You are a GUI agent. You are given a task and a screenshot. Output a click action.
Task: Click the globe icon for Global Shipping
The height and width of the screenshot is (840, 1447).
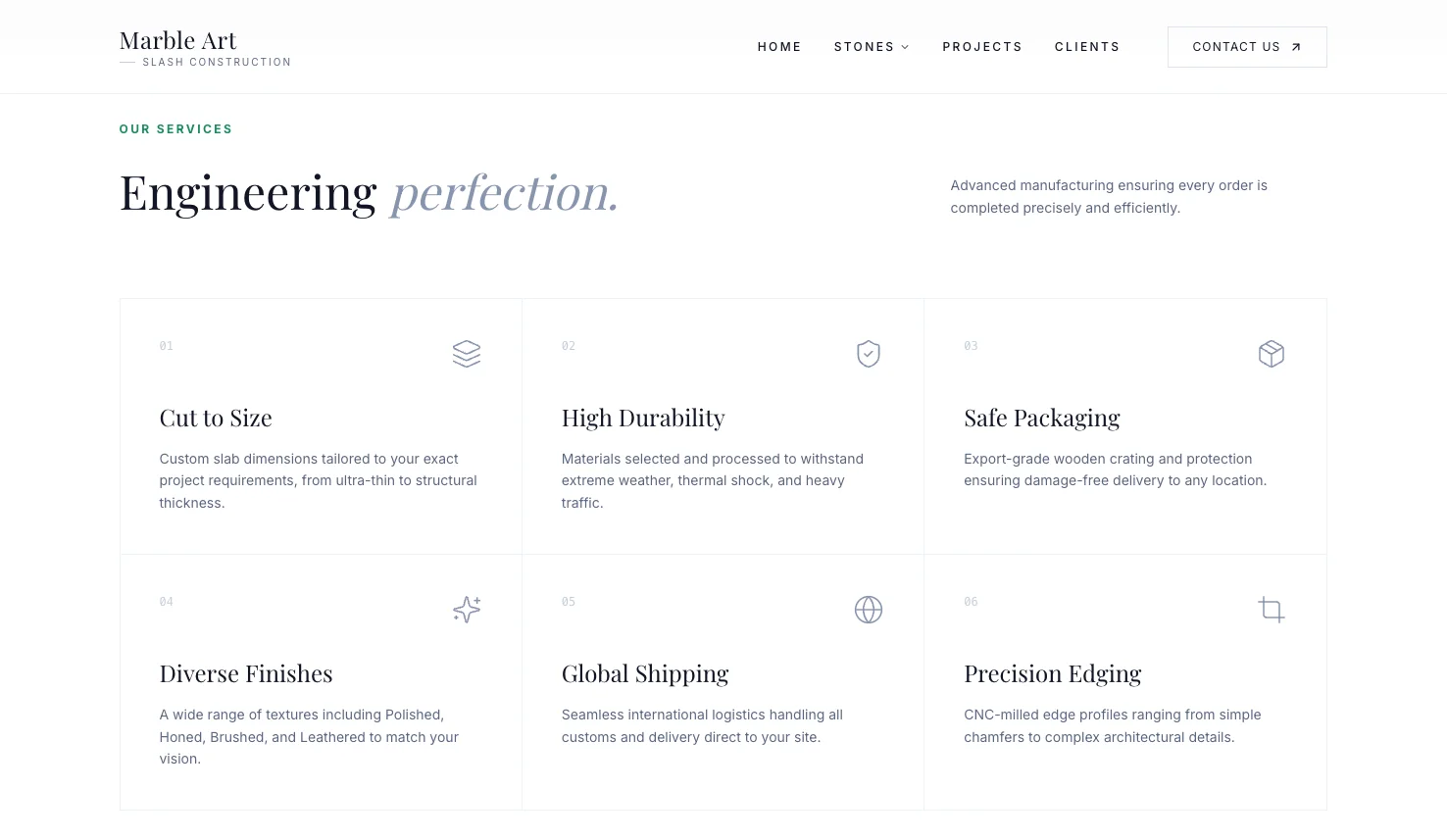pos(869,610)
